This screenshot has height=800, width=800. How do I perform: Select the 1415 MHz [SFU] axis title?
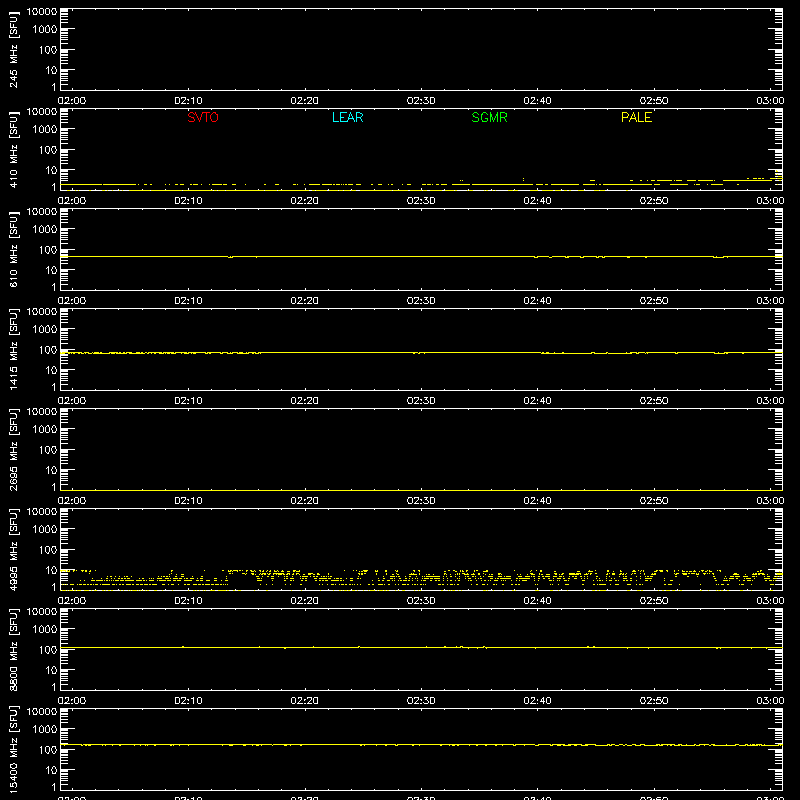[14, 349]
